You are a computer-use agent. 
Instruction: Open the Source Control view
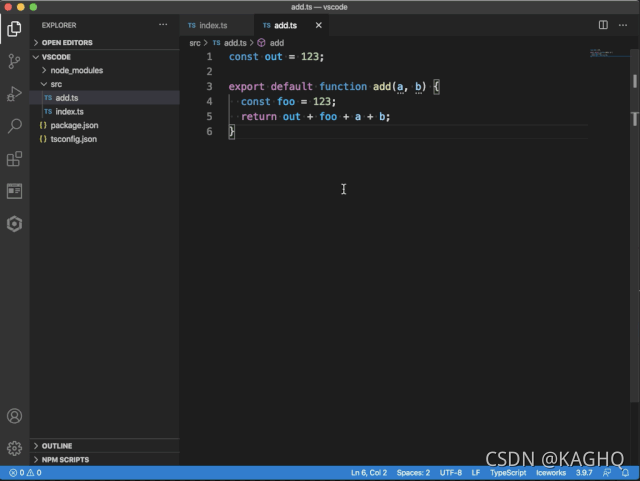[14, 61]
